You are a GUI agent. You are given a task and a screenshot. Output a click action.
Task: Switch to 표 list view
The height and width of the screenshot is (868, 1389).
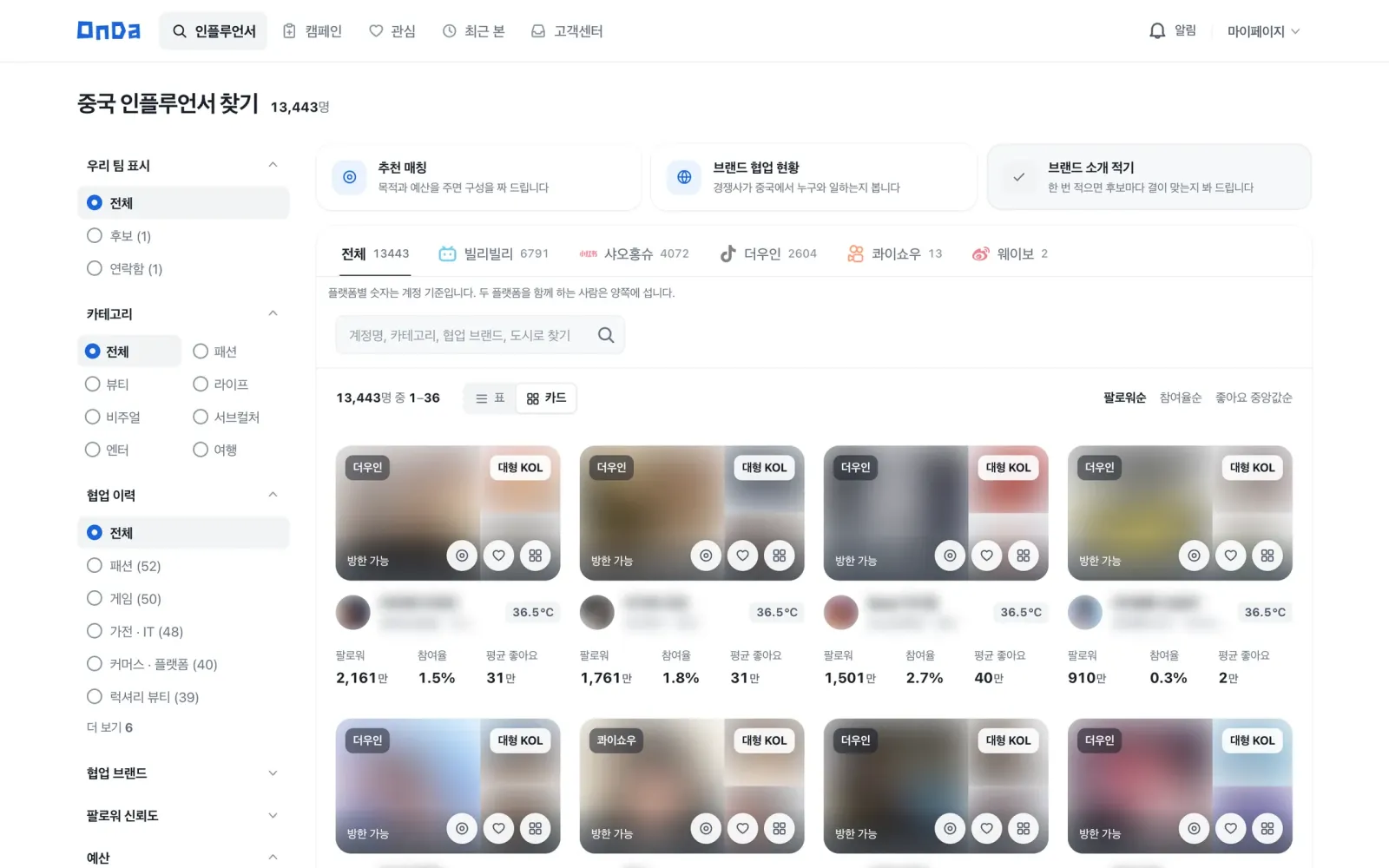pos(490,398)
